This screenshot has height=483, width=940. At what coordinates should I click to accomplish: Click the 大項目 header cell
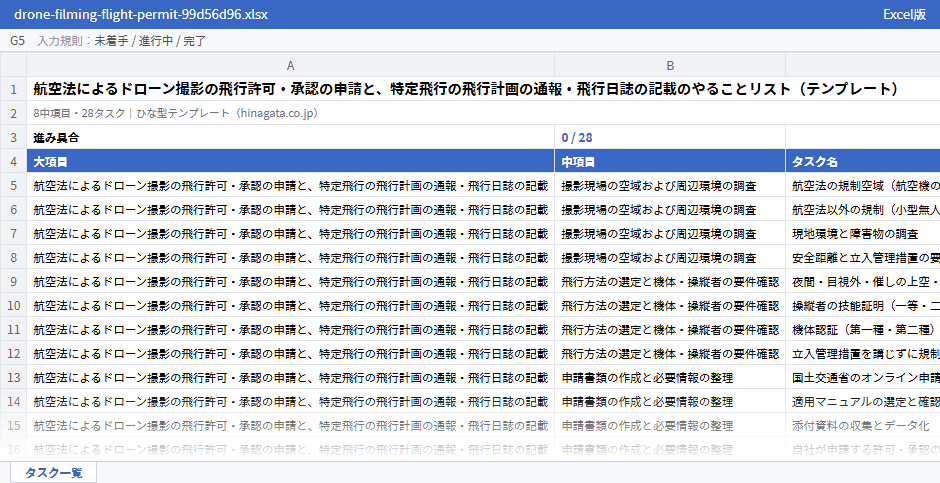point(291,161)
